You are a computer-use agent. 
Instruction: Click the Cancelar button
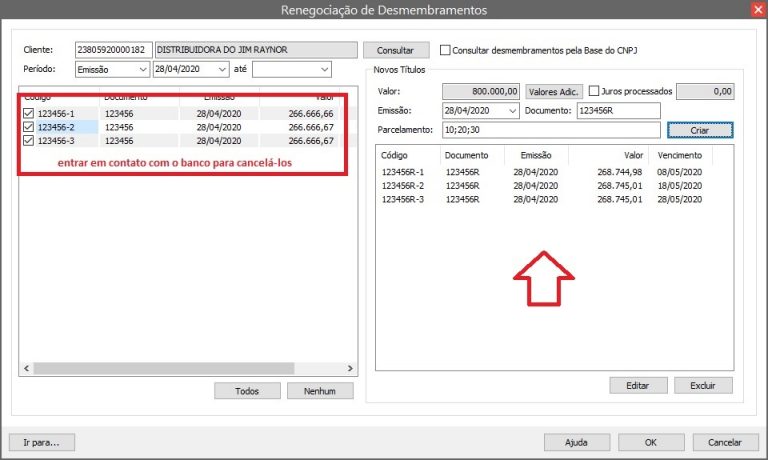[x=725, y=442]
